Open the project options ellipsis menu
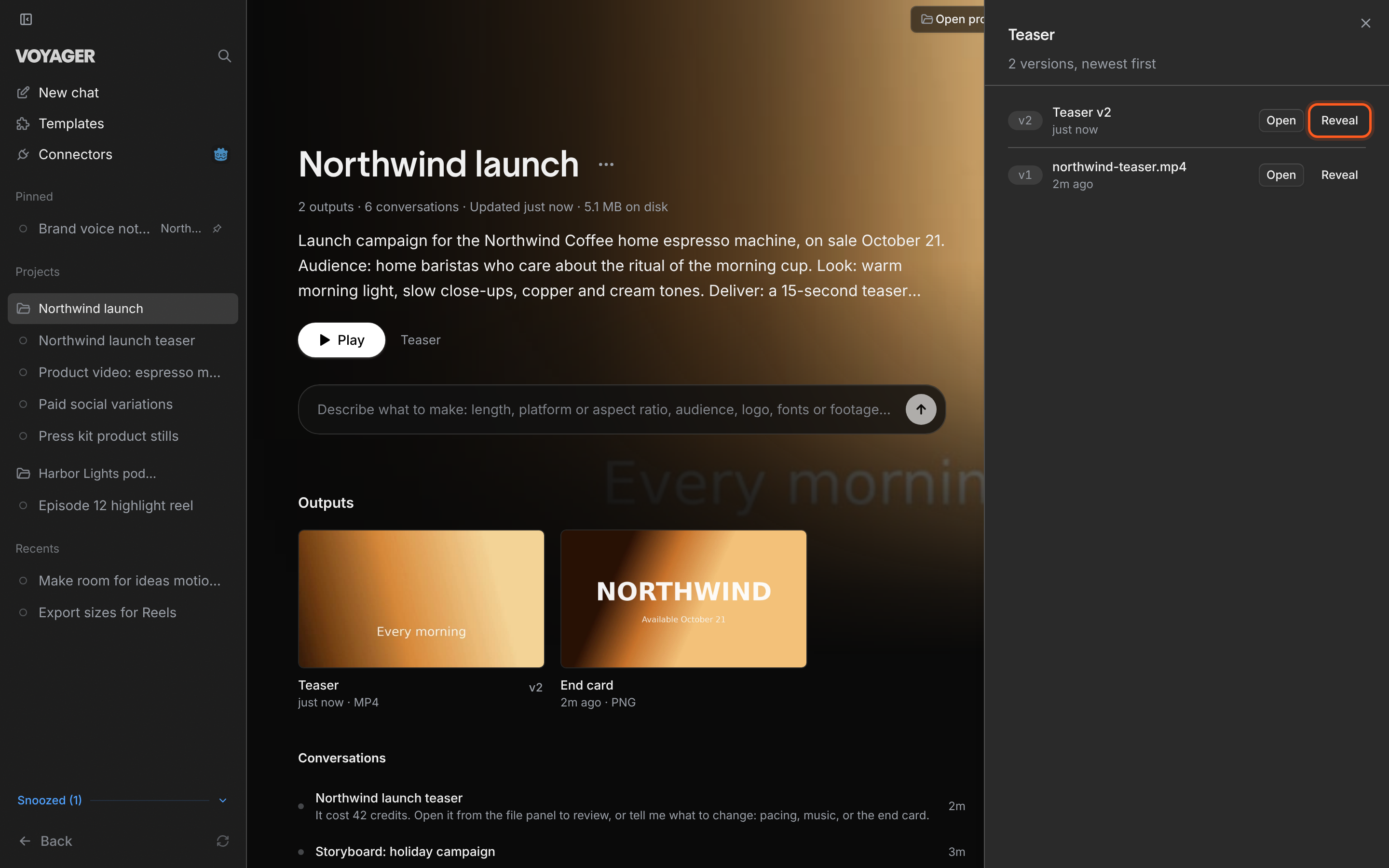This screenshot has width=1389, height=868. [x=606, y=165]
